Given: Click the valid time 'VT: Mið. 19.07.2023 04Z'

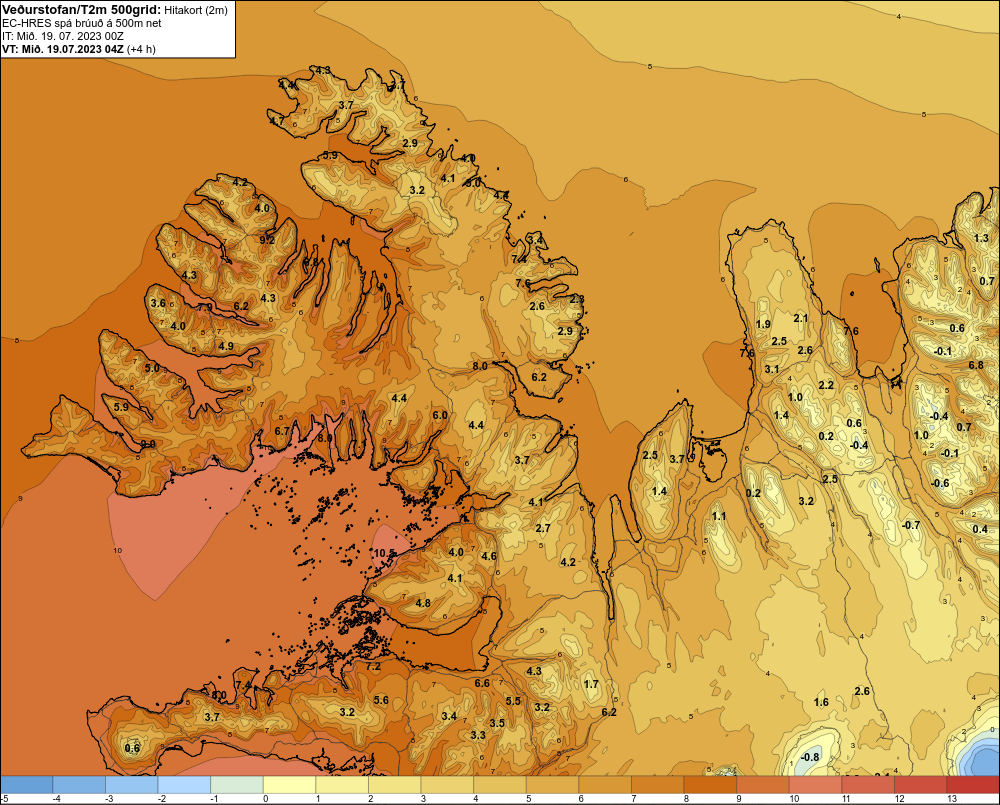Looking at the screenshot, I should (63, 49).
